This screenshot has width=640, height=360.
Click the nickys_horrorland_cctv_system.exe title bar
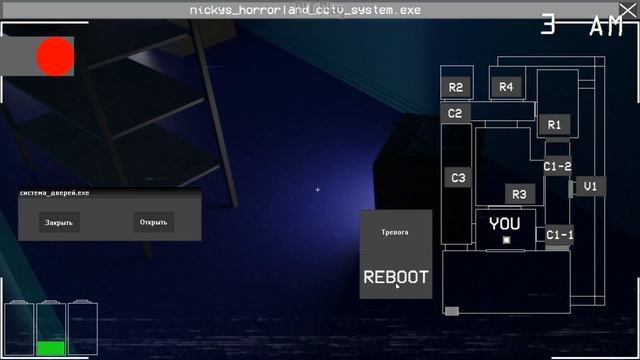305,10
